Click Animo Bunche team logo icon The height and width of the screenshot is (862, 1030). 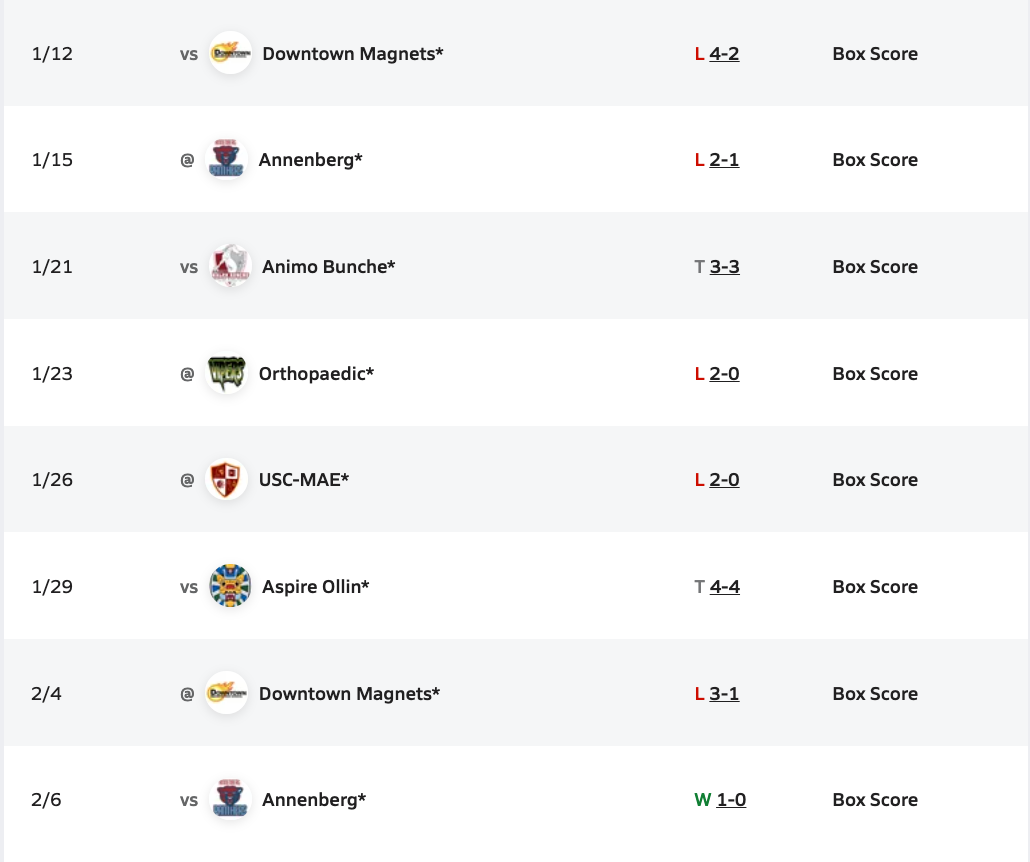click(230, 267)
